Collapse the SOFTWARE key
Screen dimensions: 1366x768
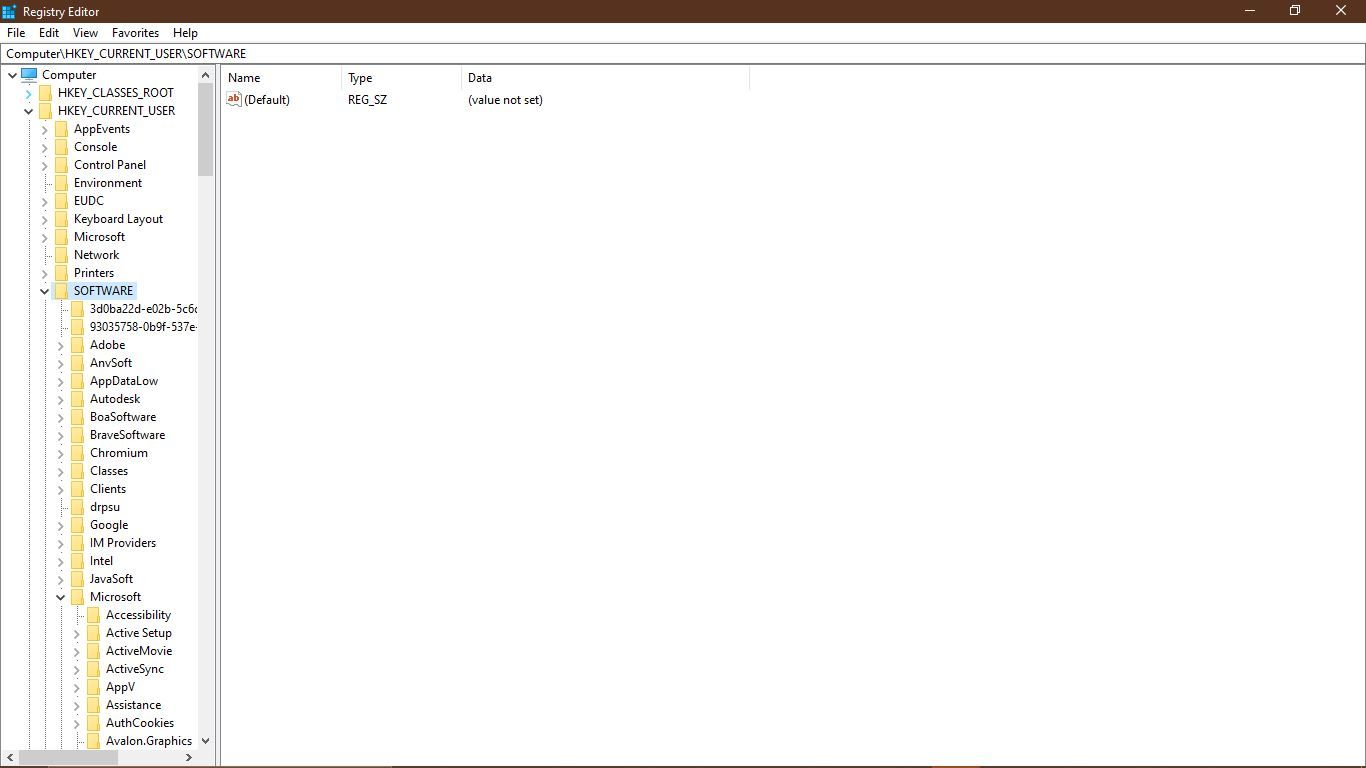coord(44,290)
